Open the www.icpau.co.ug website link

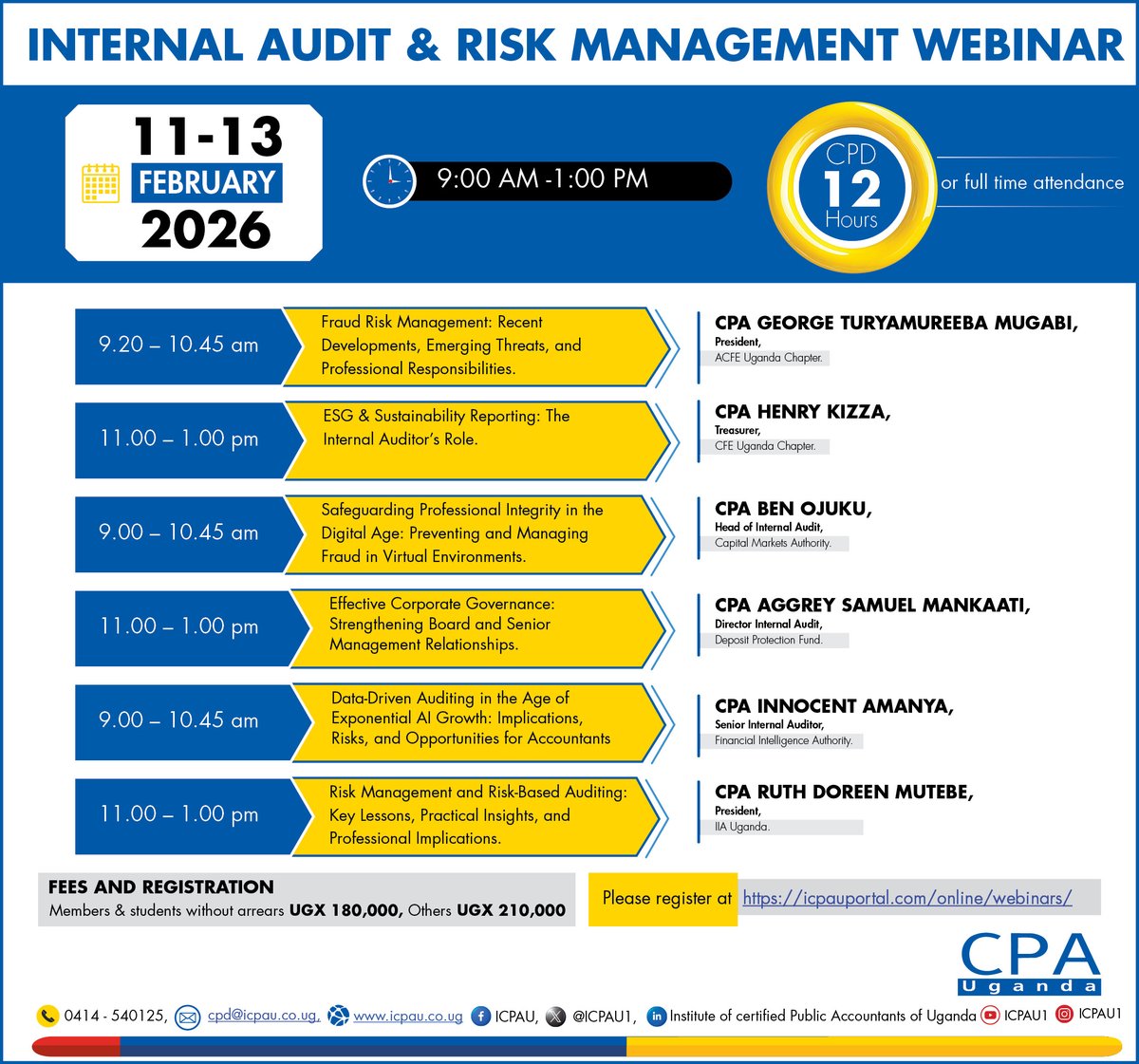coord(408,1016)
